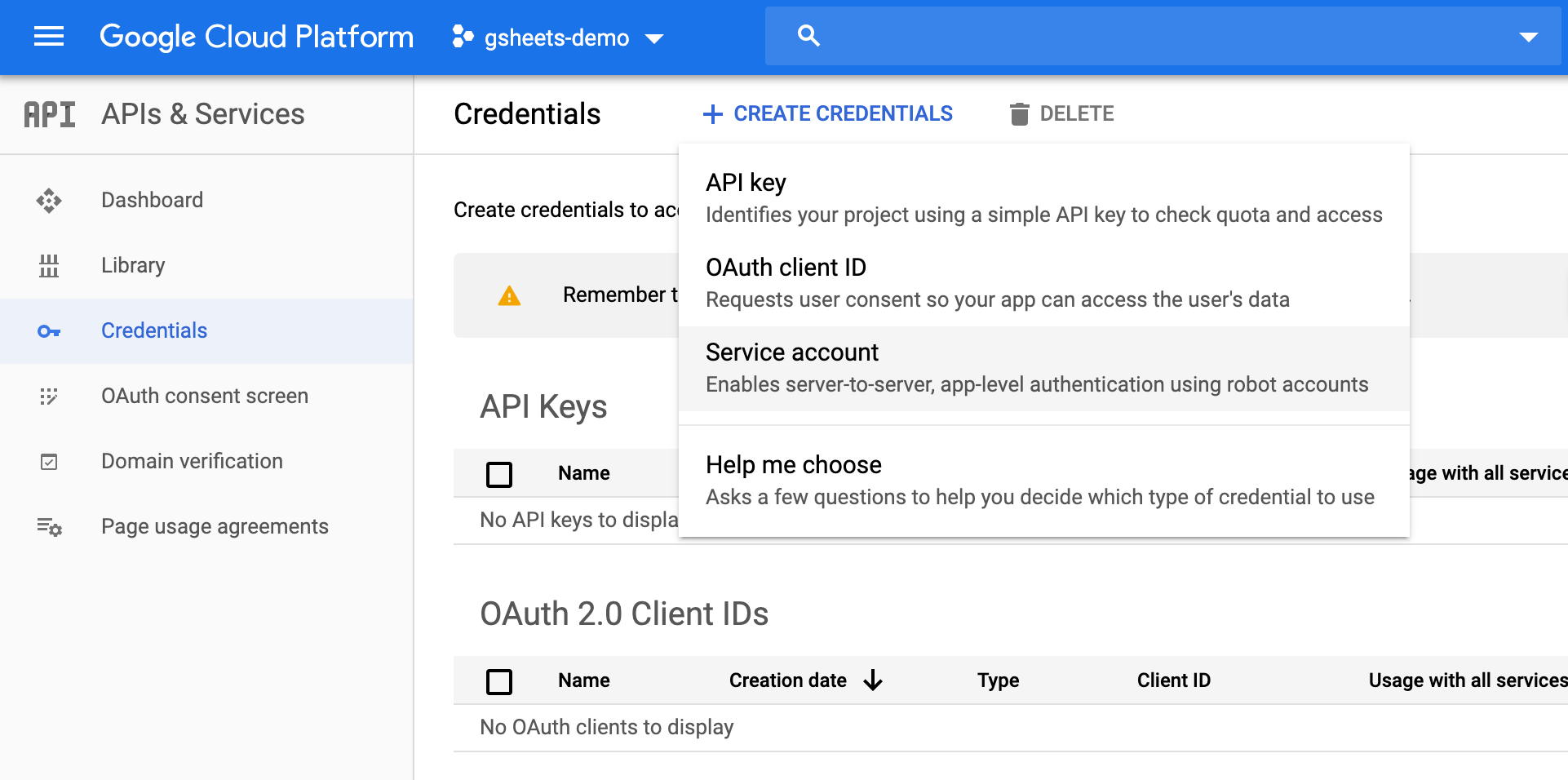The width and height of the screenshot is (1568, 780).
Task: Click the DELETE trash icon
Action: (x=1018, y=114)
